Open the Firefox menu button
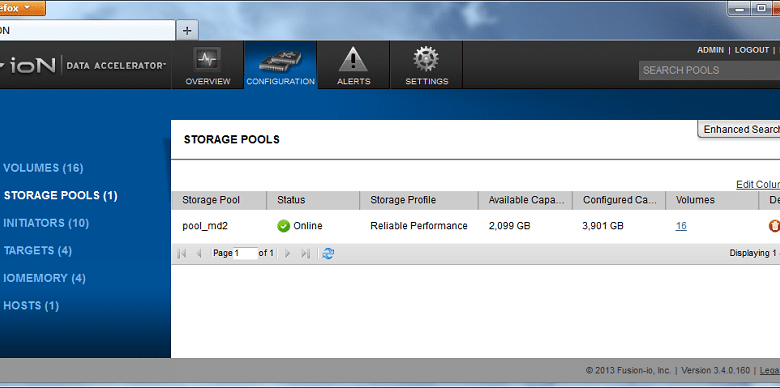 (22, 8)
